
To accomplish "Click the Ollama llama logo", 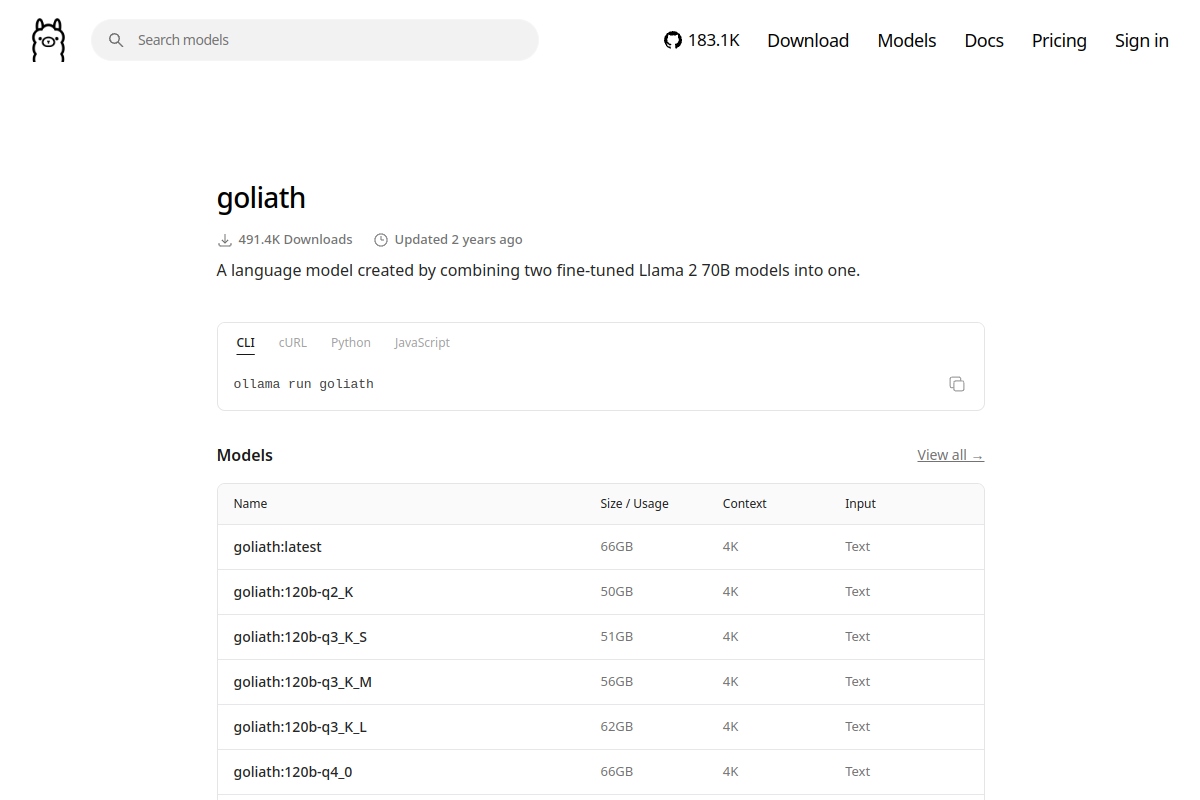I will (48, 40).
